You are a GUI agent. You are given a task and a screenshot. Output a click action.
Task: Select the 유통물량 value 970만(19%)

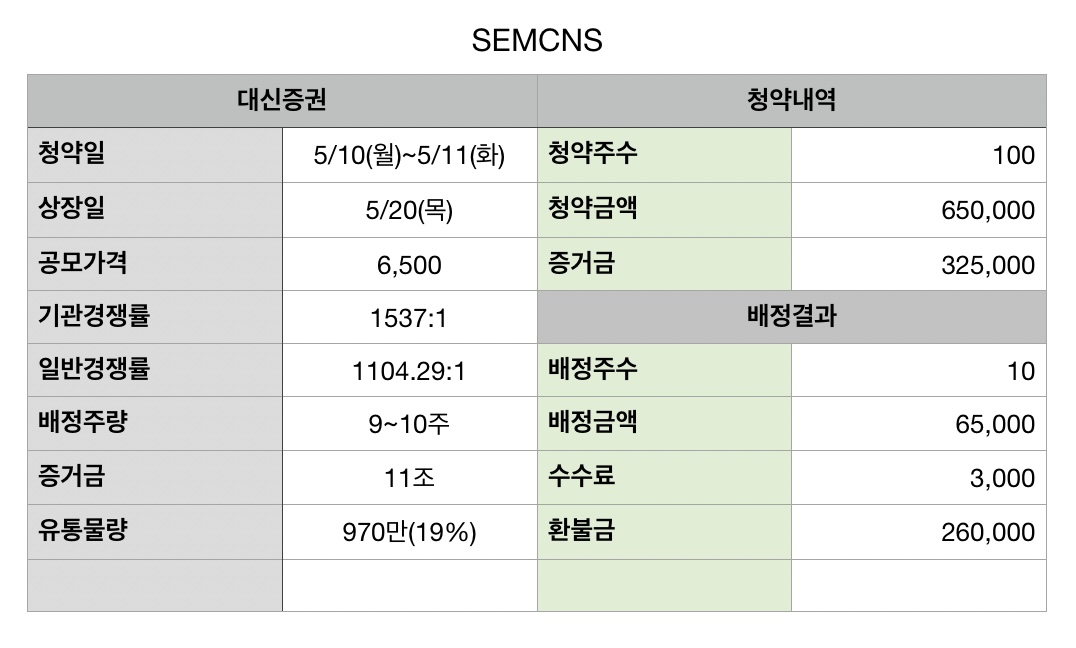coord(410,532)
